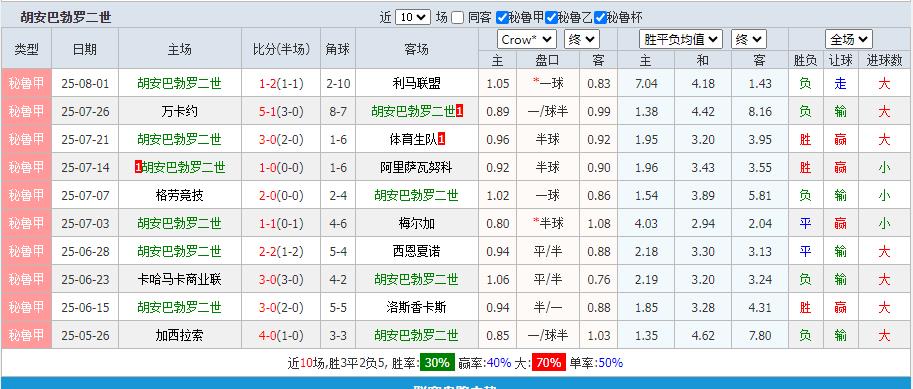Click red card badge in 25-07-14 home cell
This screenshot has width=913, height=389.
(x=138, y=168)
